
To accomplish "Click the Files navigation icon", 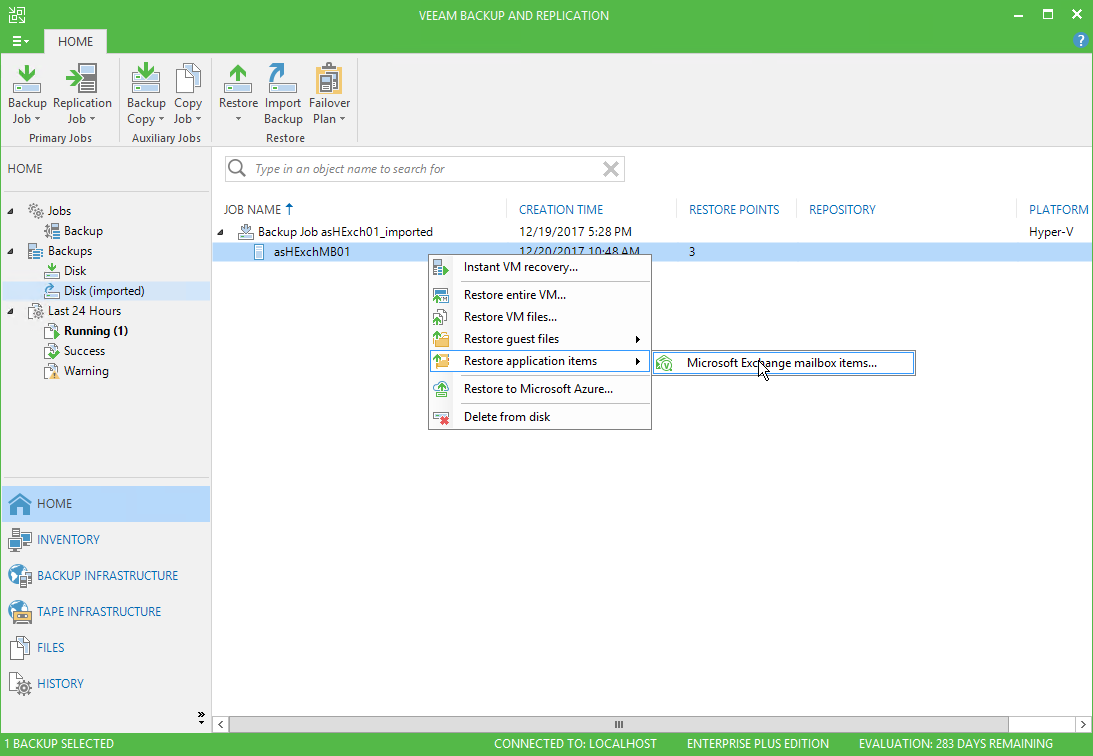I will click(x=20, y=647).
